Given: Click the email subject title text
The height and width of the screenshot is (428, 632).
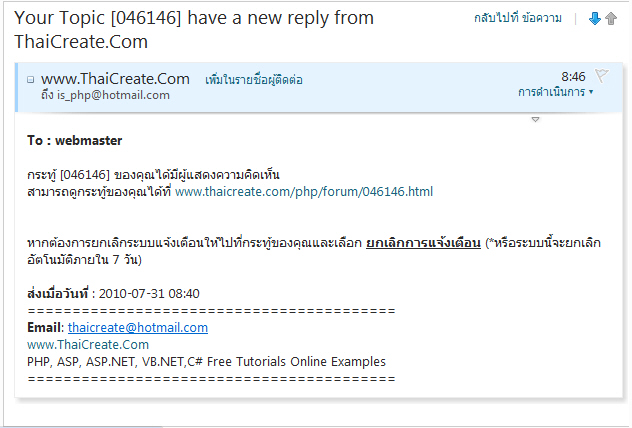Looking at the screenshot, I should click(x=194, y=29).
